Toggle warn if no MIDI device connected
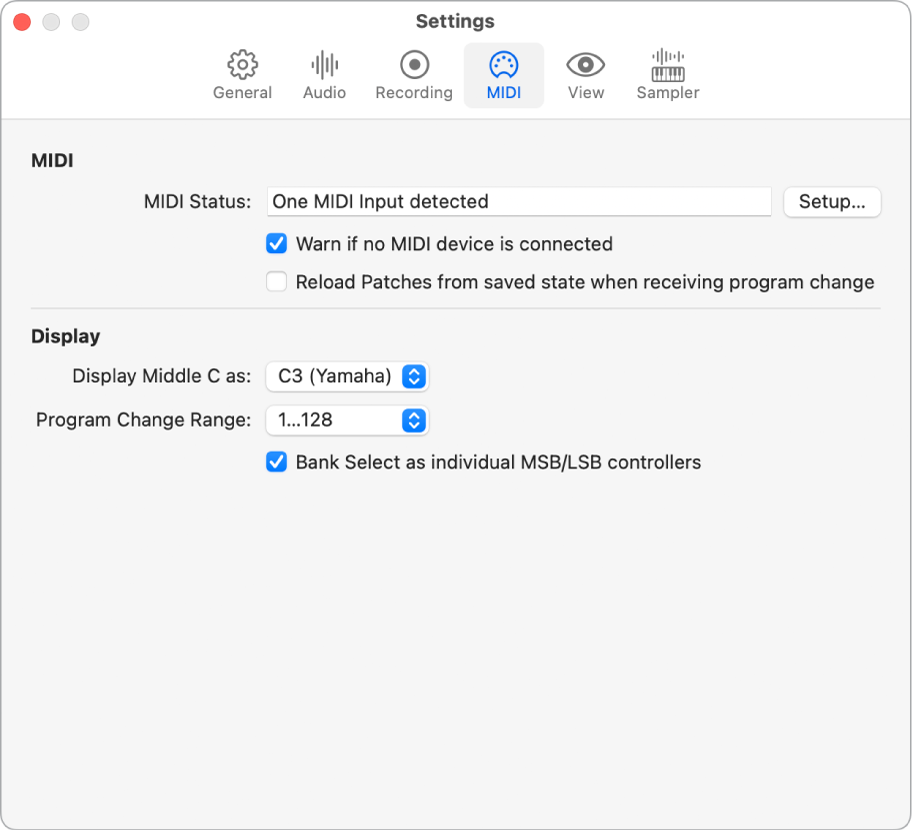The height and width of the screenshot is (830, 912). 276,243
